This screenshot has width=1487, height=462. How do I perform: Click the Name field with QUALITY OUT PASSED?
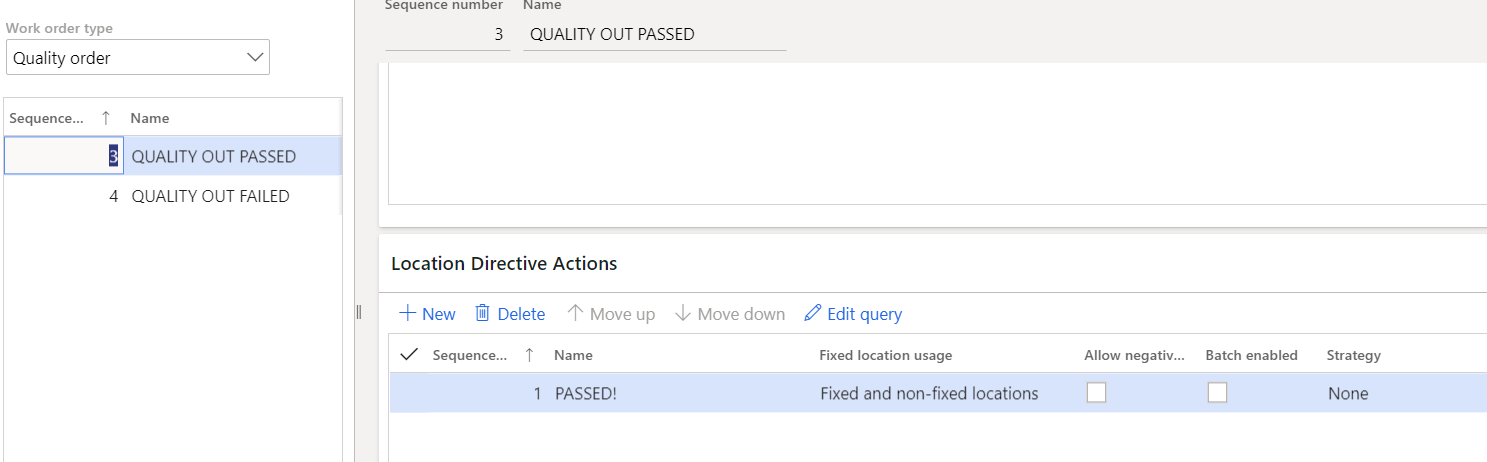click(654, 34)
